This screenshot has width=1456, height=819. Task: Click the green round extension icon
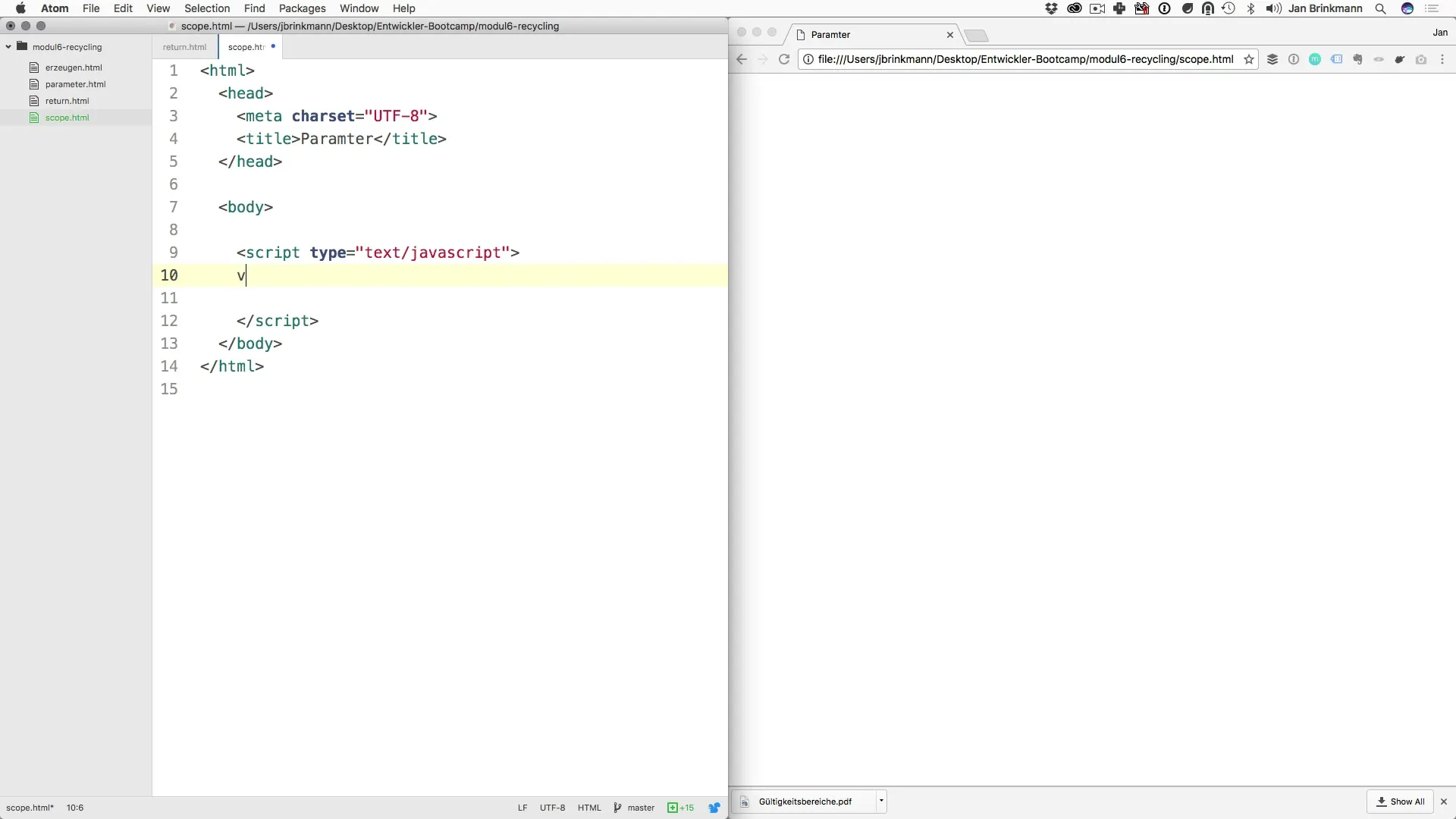(1315, 59)
